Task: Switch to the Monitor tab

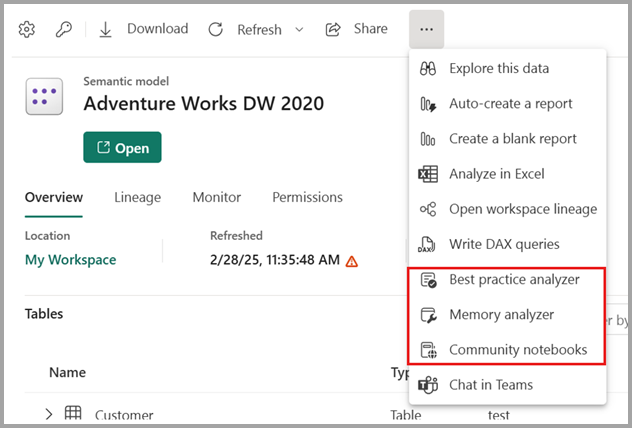Action: point(216,197)
